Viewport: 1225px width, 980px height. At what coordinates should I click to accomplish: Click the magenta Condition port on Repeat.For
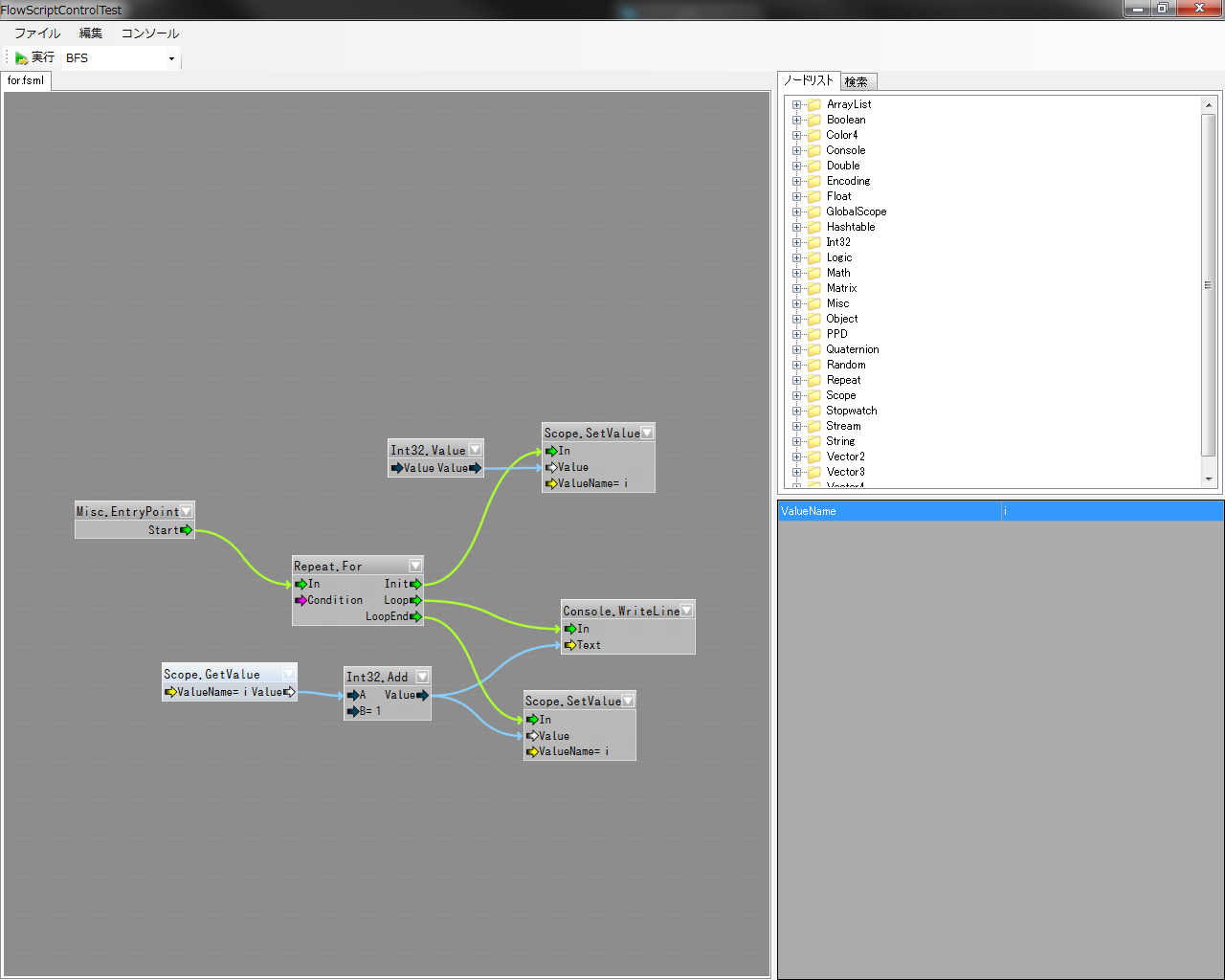coord(301,601)
